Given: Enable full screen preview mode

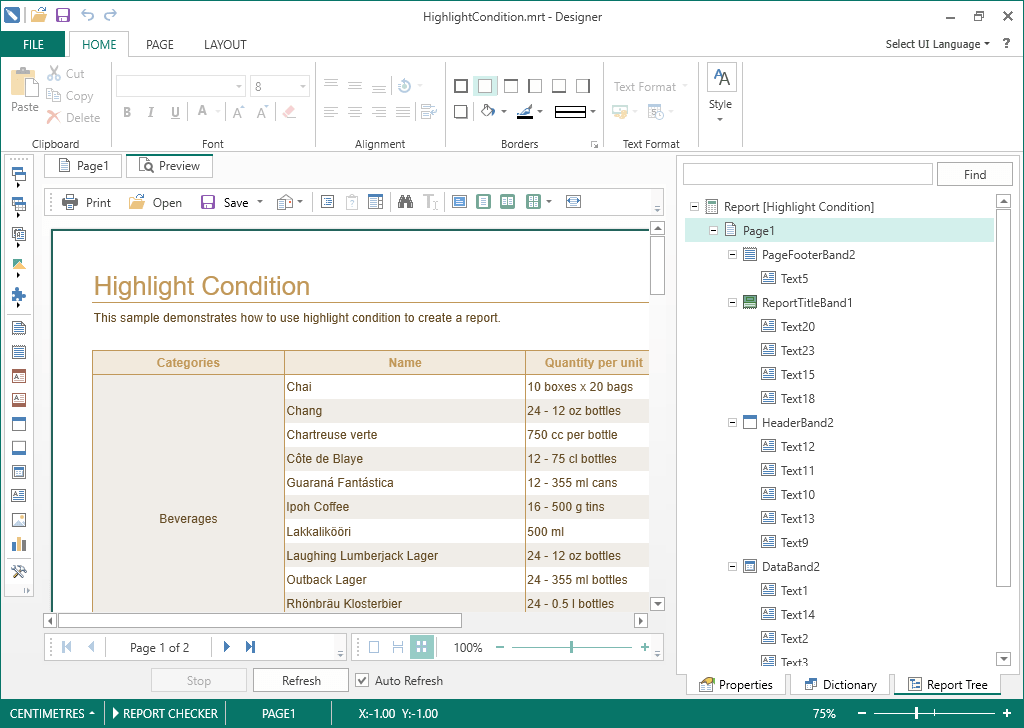Looking at the screenshot, I should click(573, 202).
